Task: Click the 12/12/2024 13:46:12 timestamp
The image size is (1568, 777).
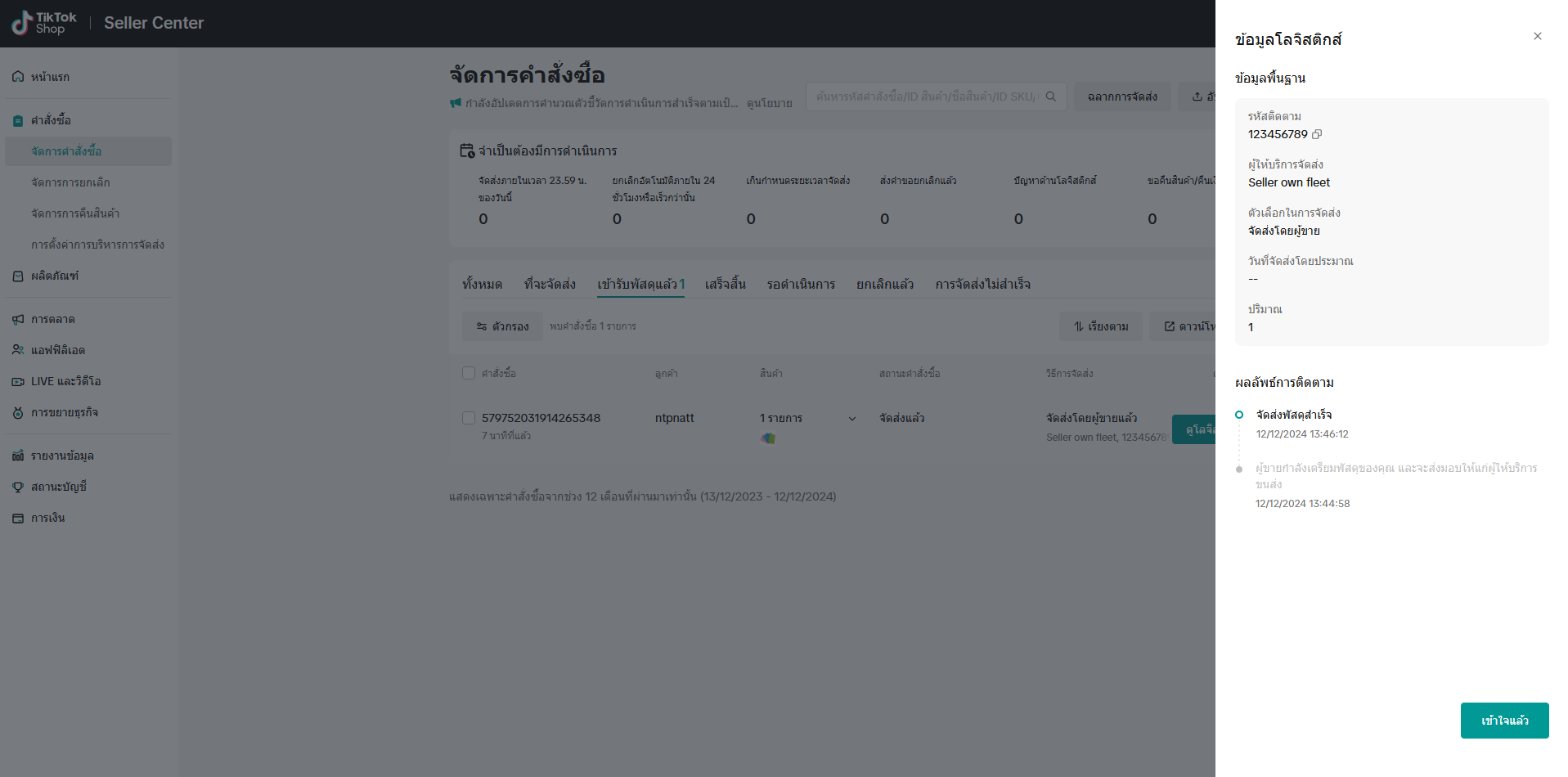Action: pyautogui.click(x=1302, y=434)
